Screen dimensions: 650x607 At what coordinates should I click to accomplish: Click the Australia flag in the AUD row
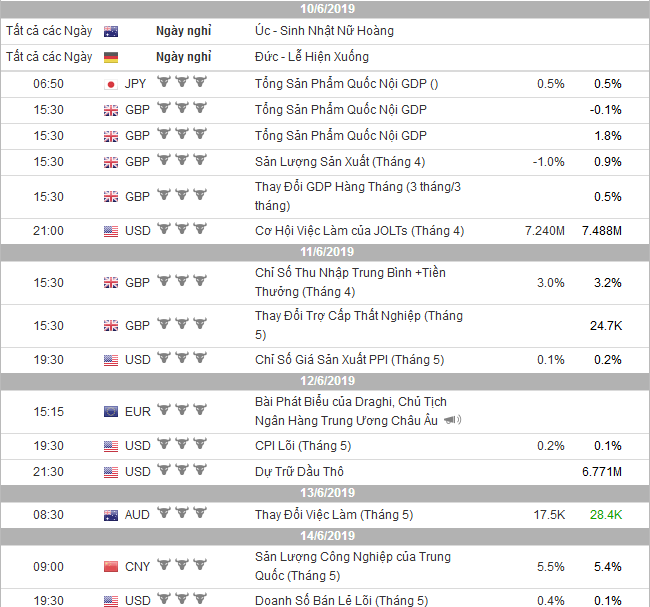click(110, 515)
